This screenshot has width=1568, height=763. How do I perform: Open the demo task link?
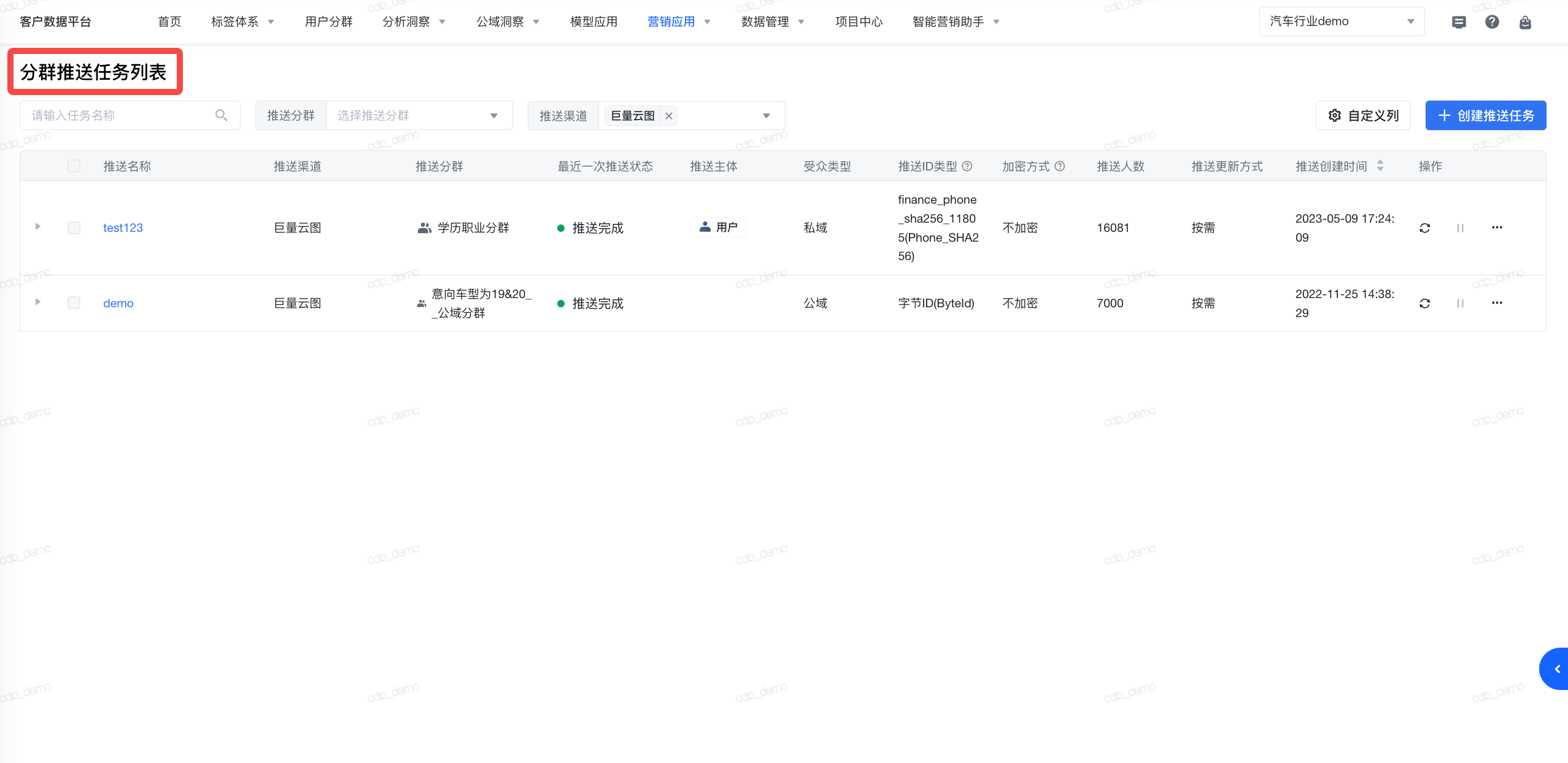(118, 303)
